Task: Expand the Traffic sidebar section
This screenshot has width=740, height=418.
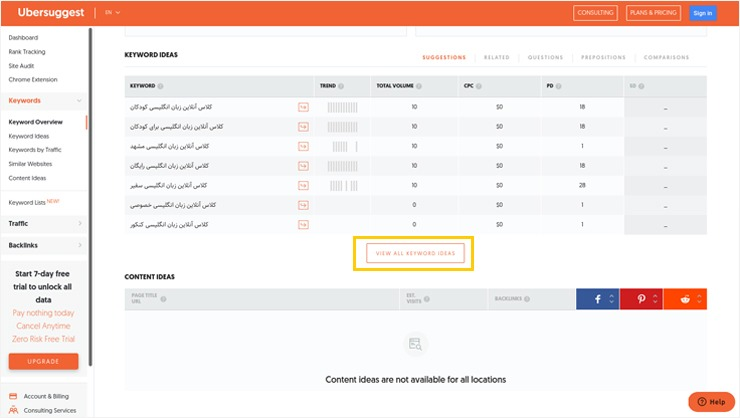Action: point(80,223)
